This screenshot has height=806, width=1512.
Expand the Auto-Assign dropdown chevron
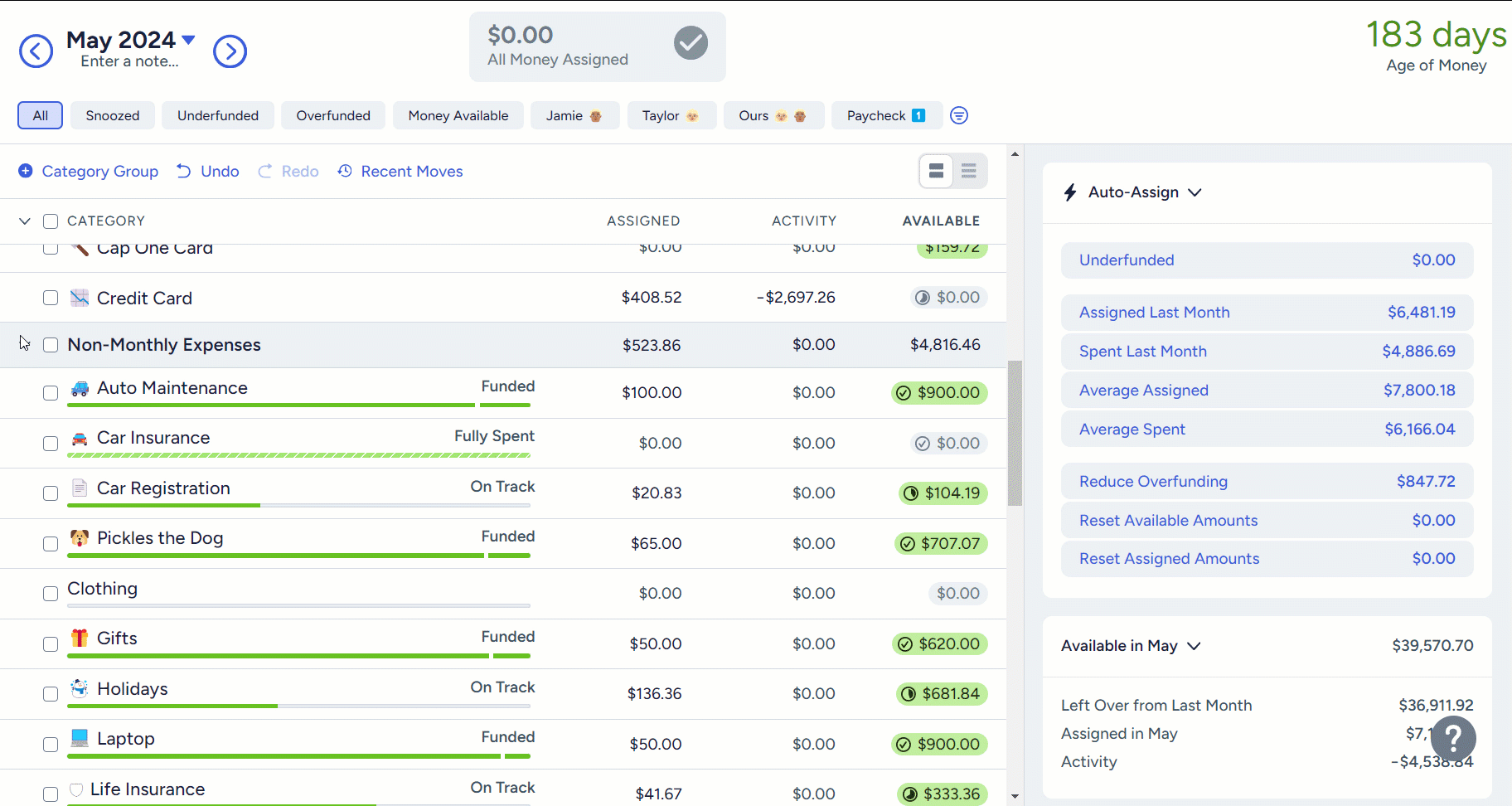pos(1195,192)
